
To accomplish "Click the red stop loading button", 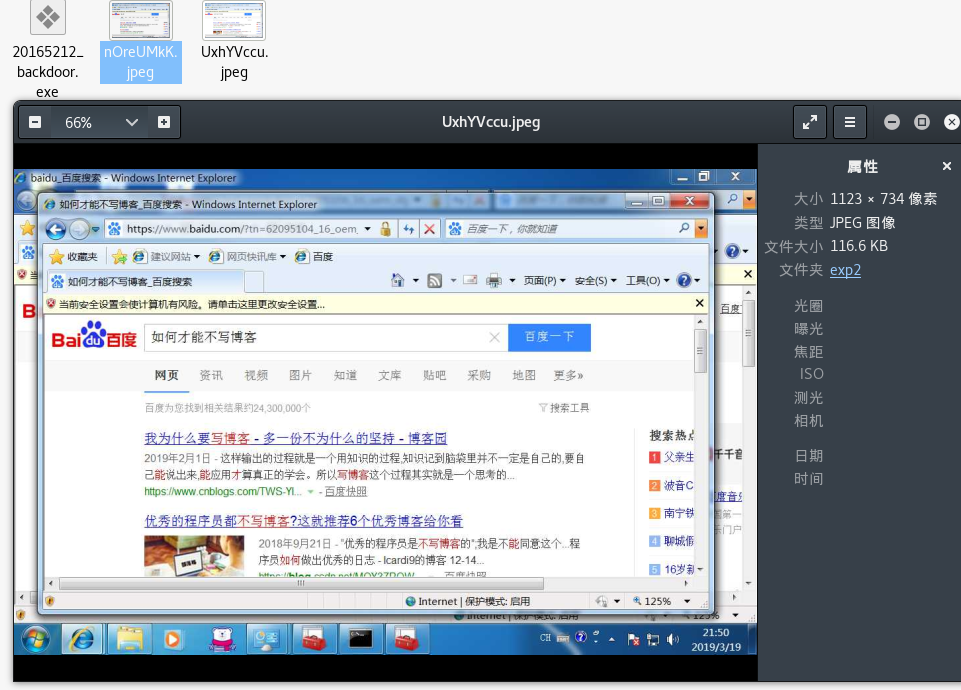I will tap(430, 229).
